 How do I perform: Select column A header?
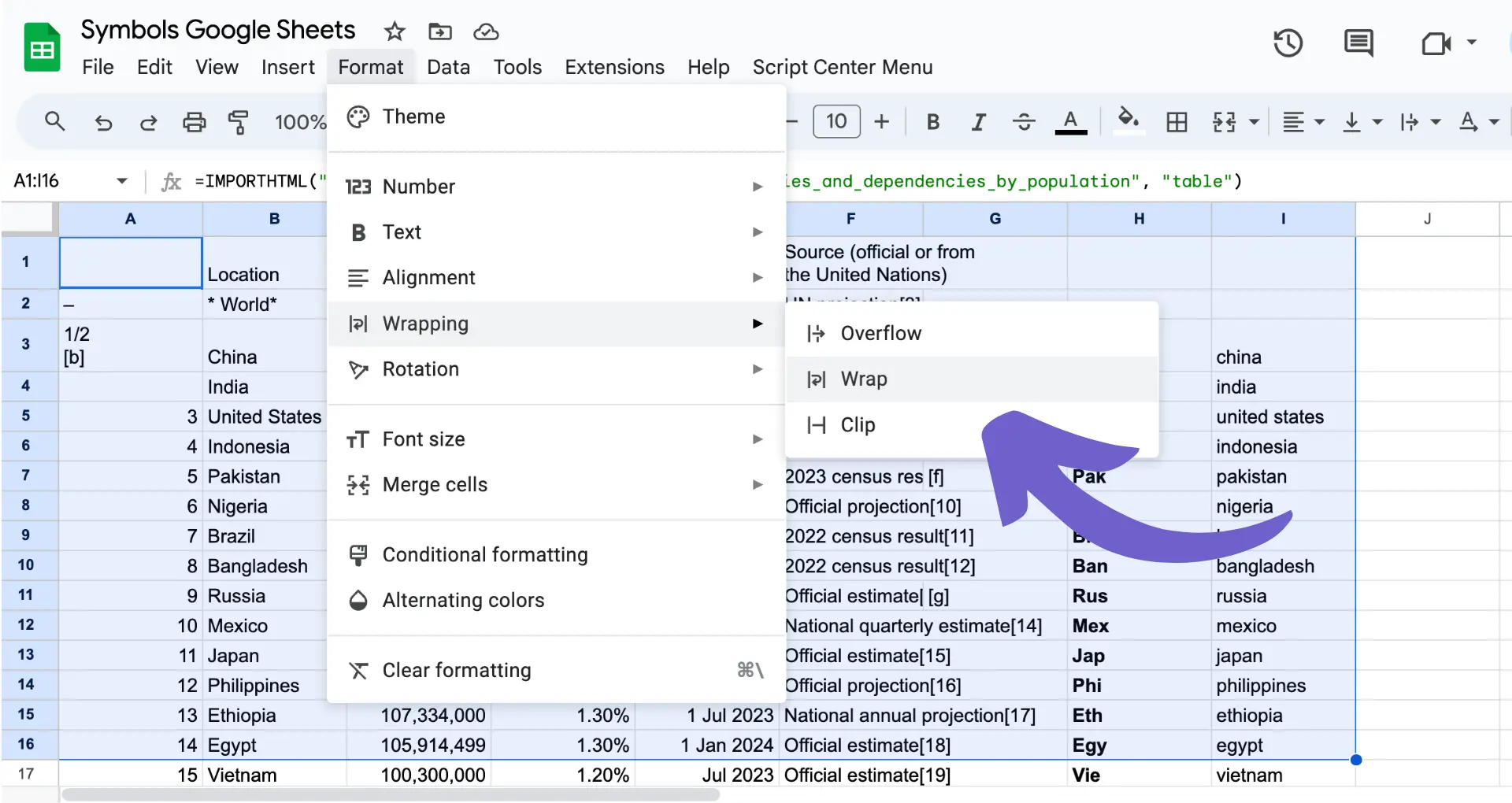coord(131,219)
